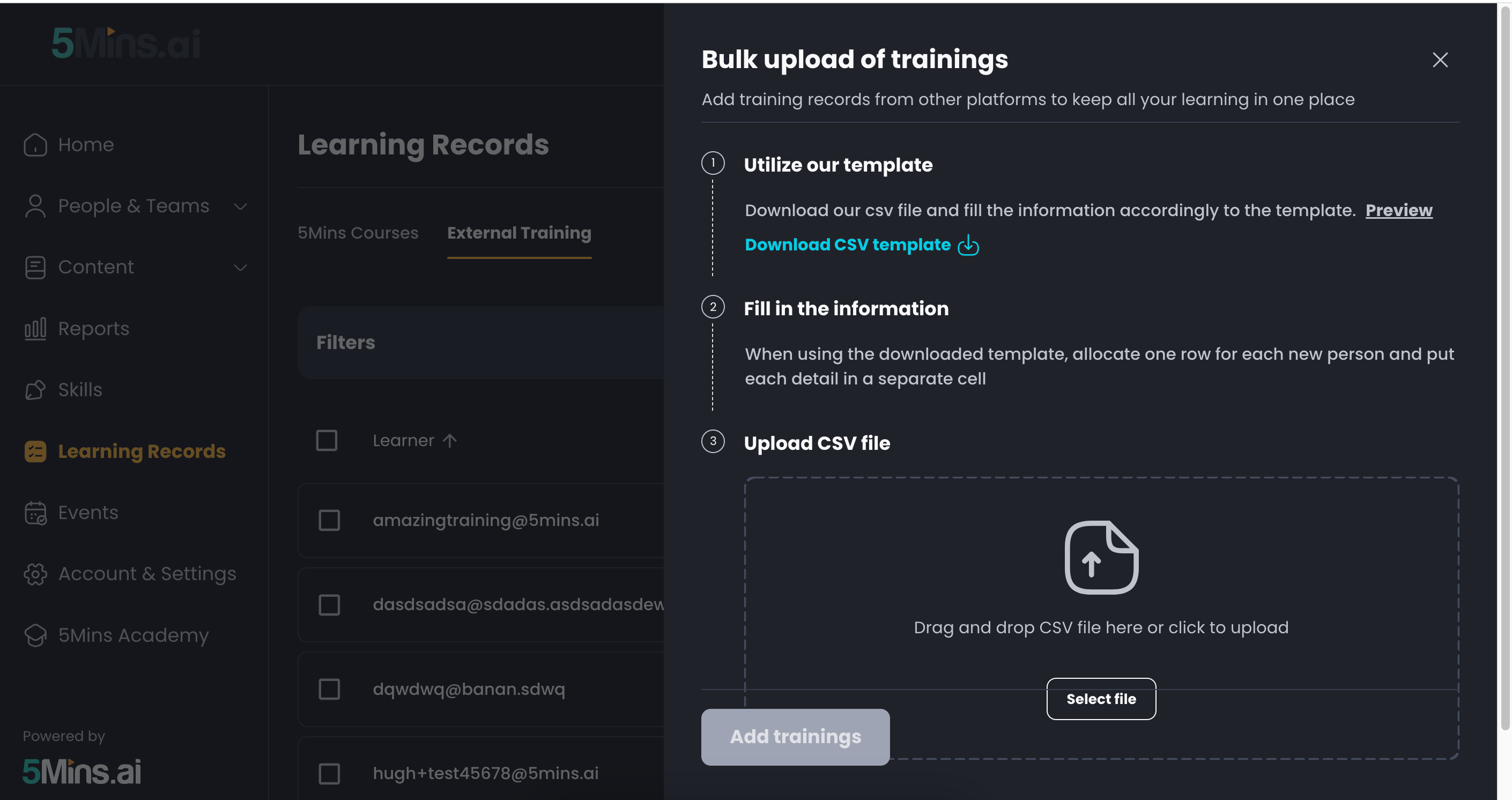The height and width of the screenshot is (800, 1512).
Task: Click the Select file button
Action: pos(1101,699)
